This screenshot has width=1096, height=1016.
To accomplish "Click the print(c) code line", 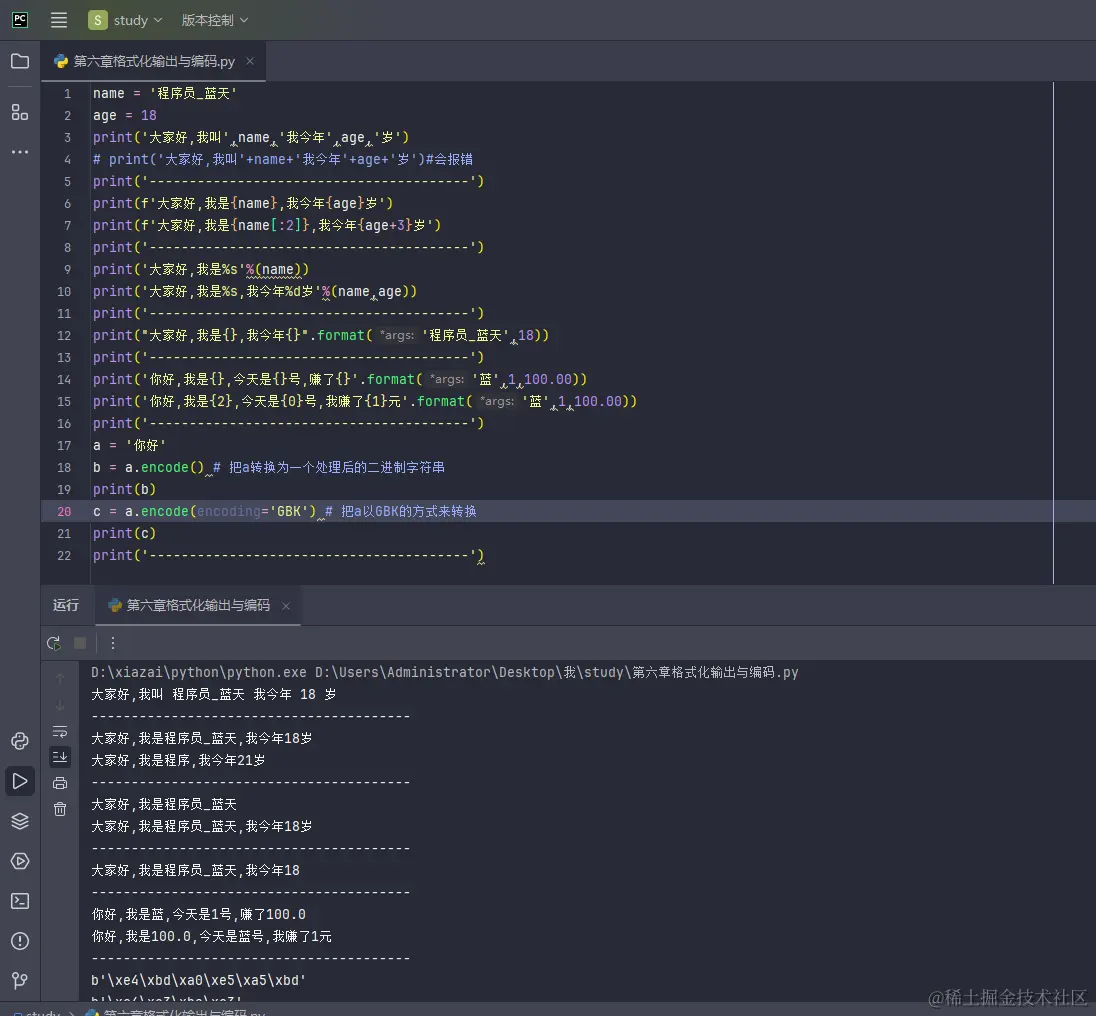I will pos(124,533).
